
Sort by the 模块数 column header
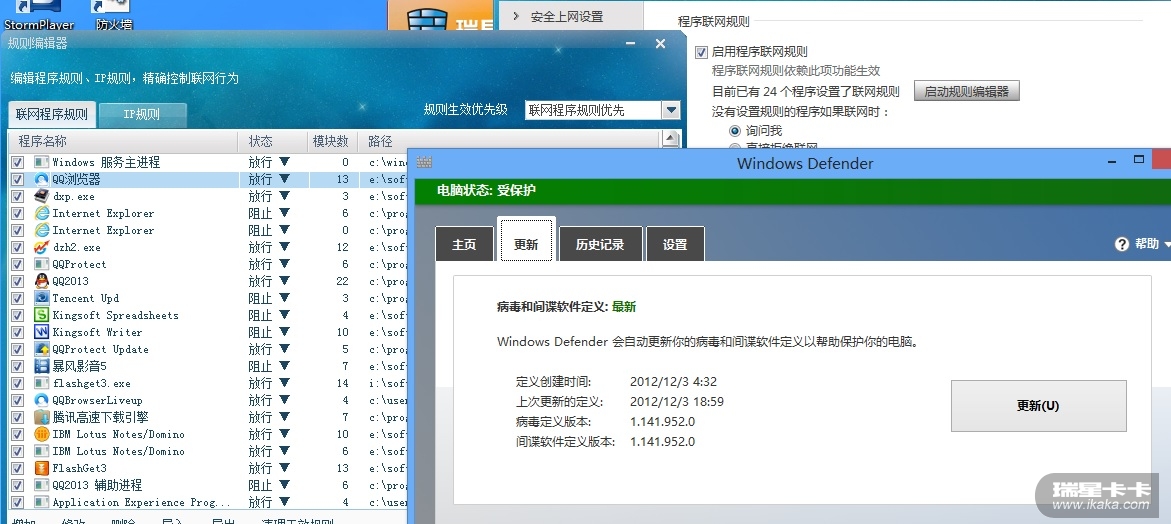click(333, 141)
